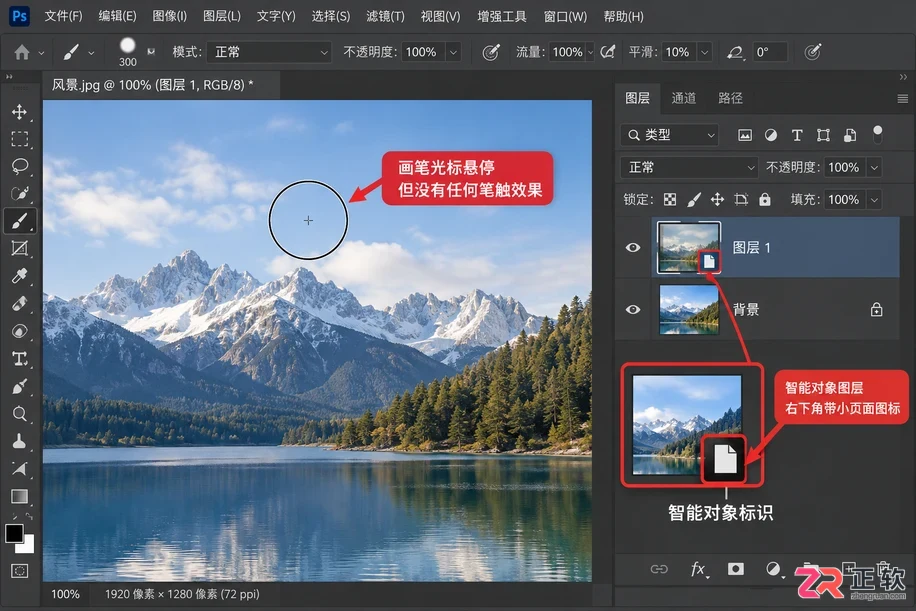Select the Zoom magnifier tool
The width and height of the screenshot is (916, 611).
point(19,414)
